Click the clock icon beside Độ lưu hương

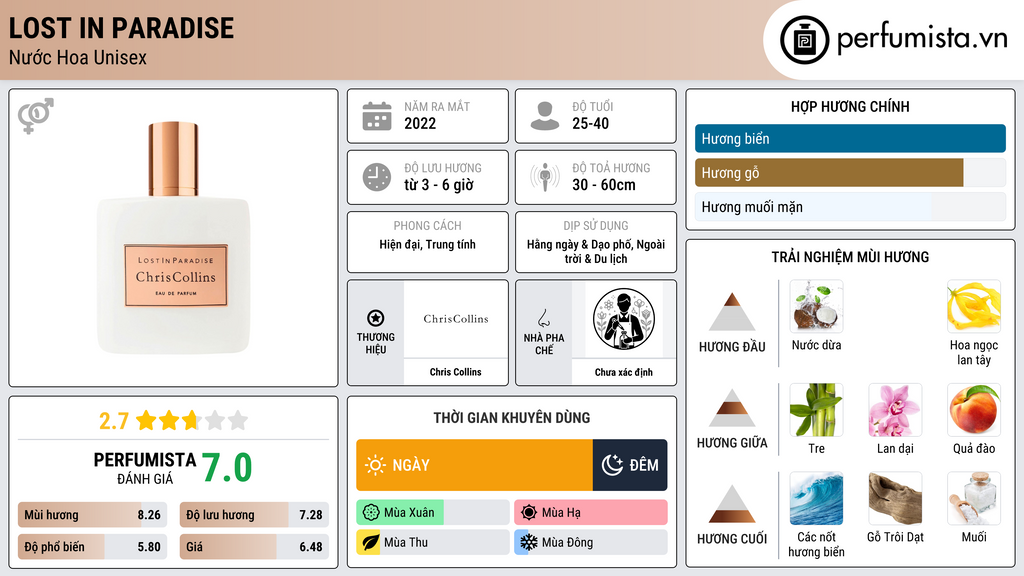coord(377,177)
